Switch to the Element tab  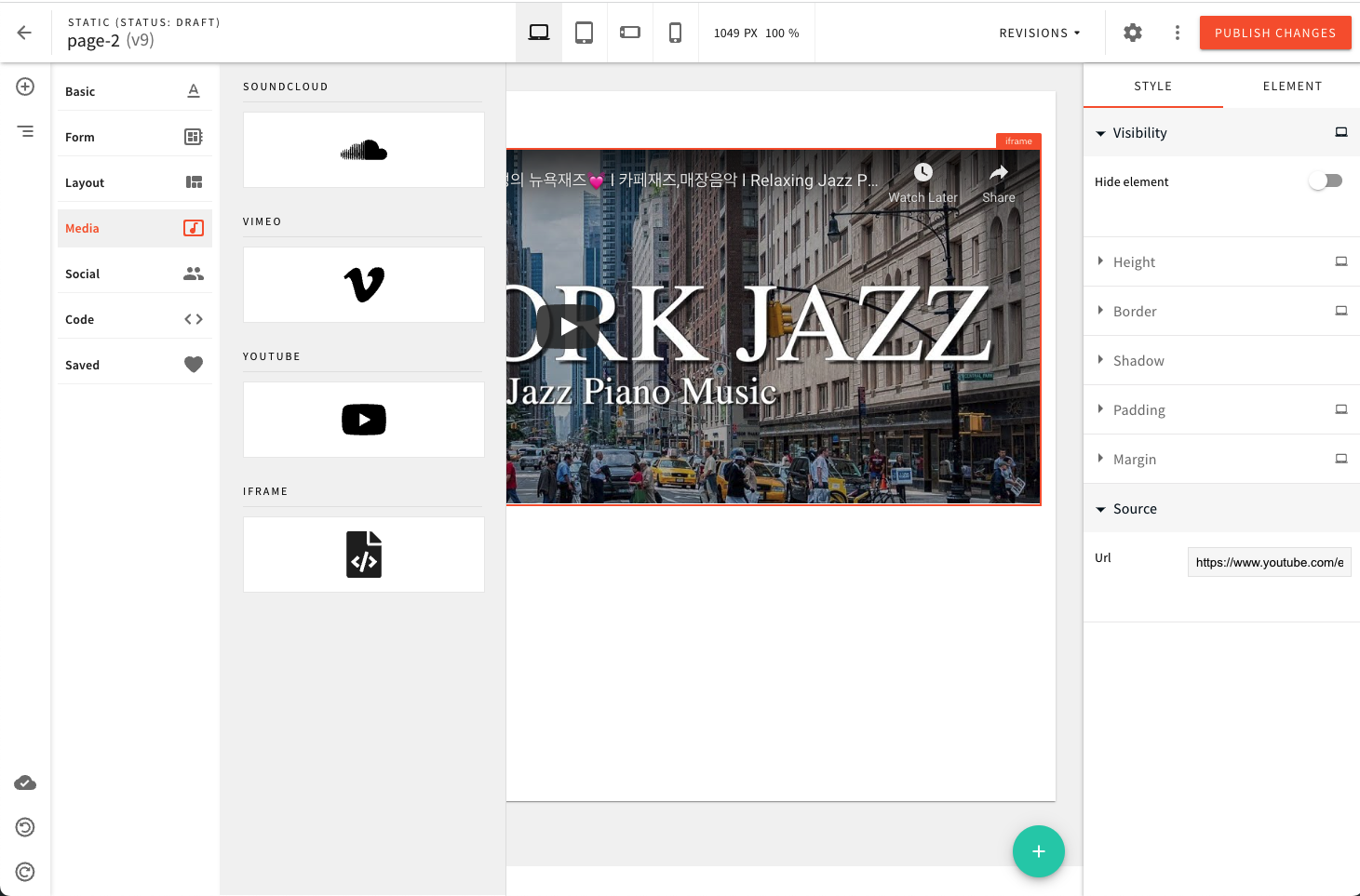point(1292,86)
